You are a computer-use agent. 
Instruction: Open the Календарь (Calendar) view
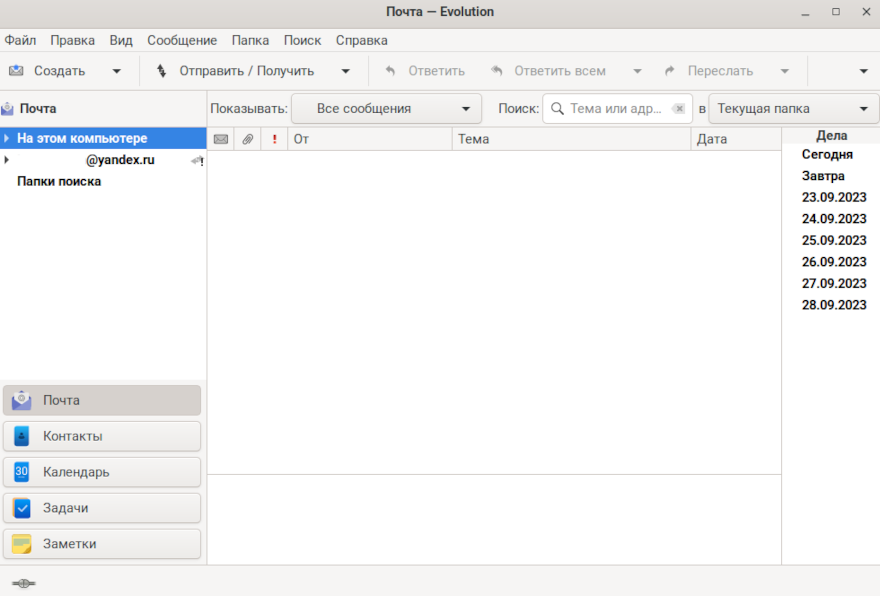tap(102, 472)
